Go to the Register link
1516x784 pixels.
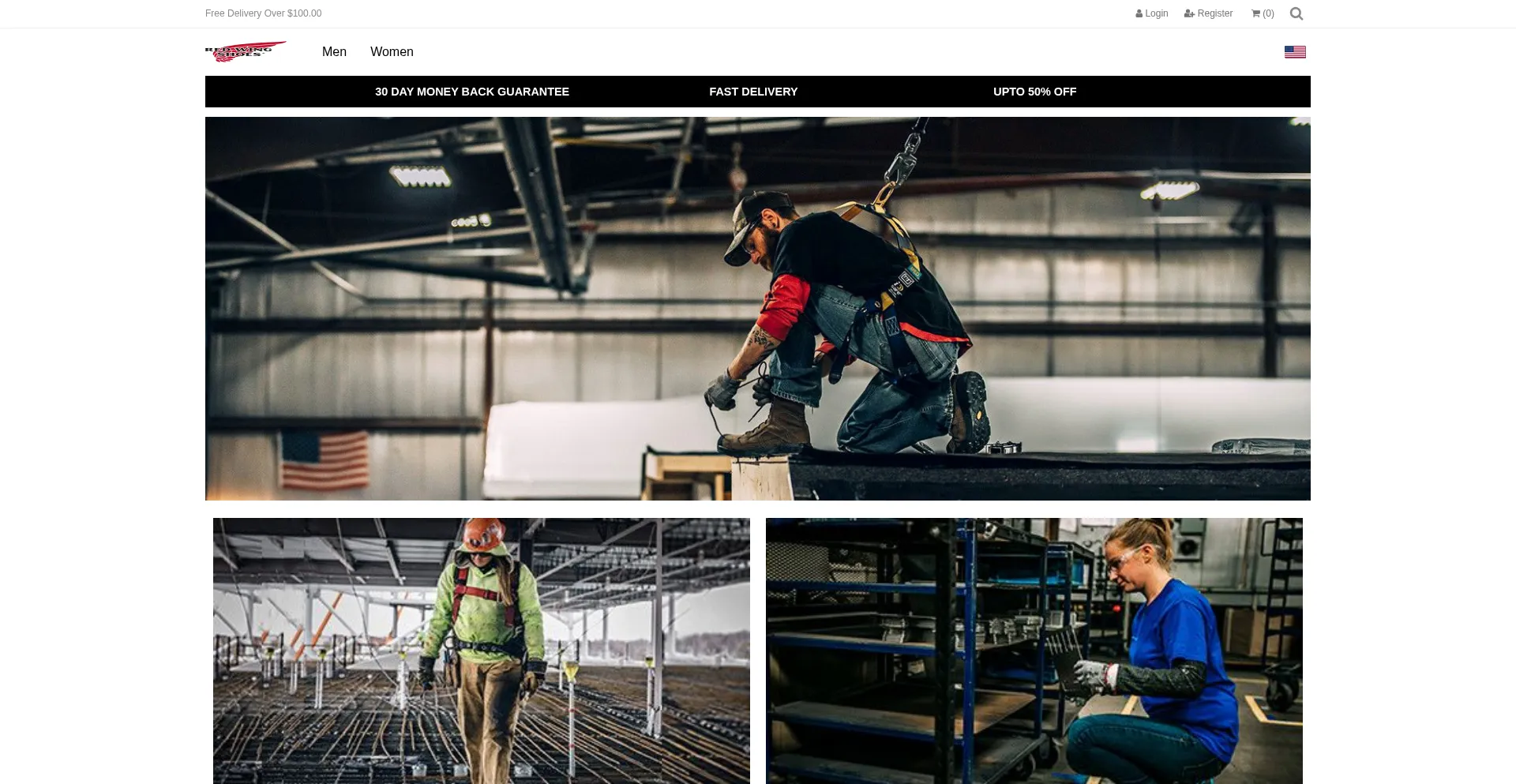[x=1208, y=13]
